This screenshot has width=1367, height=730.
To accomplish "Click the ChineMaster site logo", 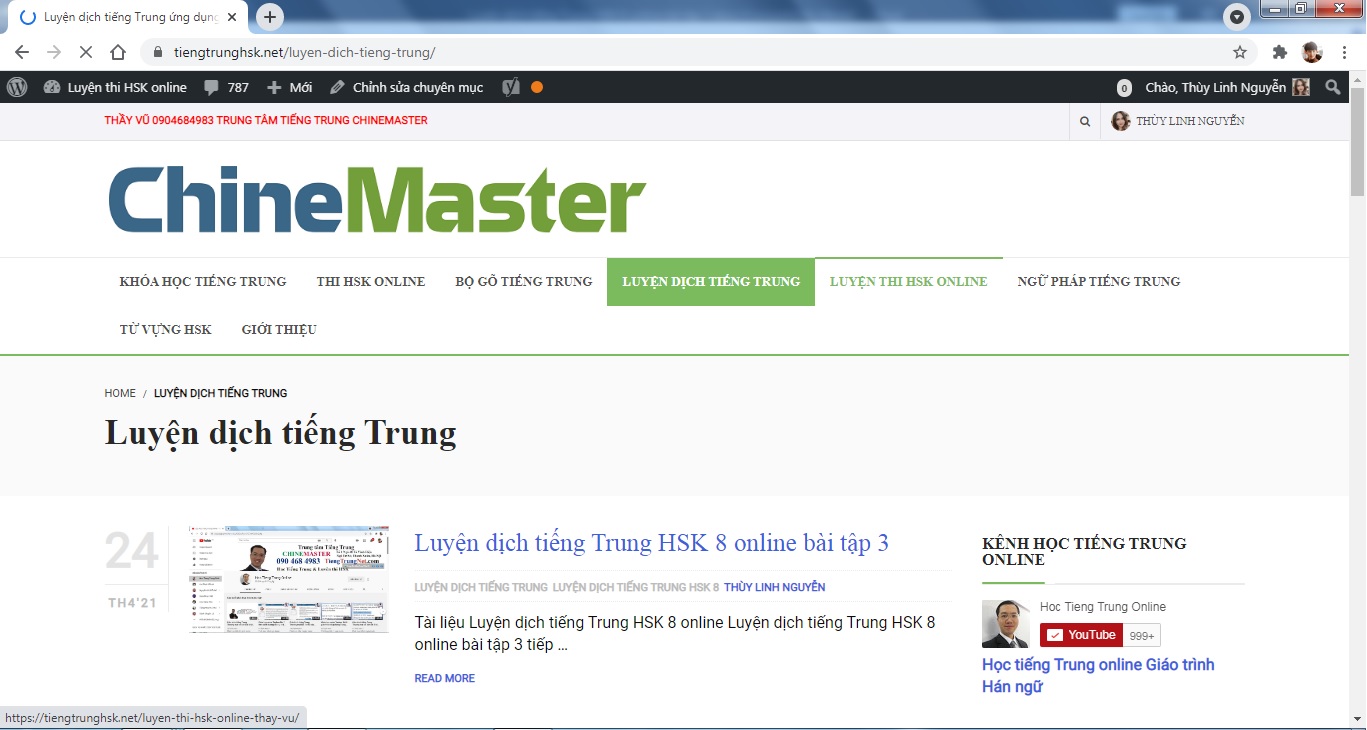I will (377, 199).
